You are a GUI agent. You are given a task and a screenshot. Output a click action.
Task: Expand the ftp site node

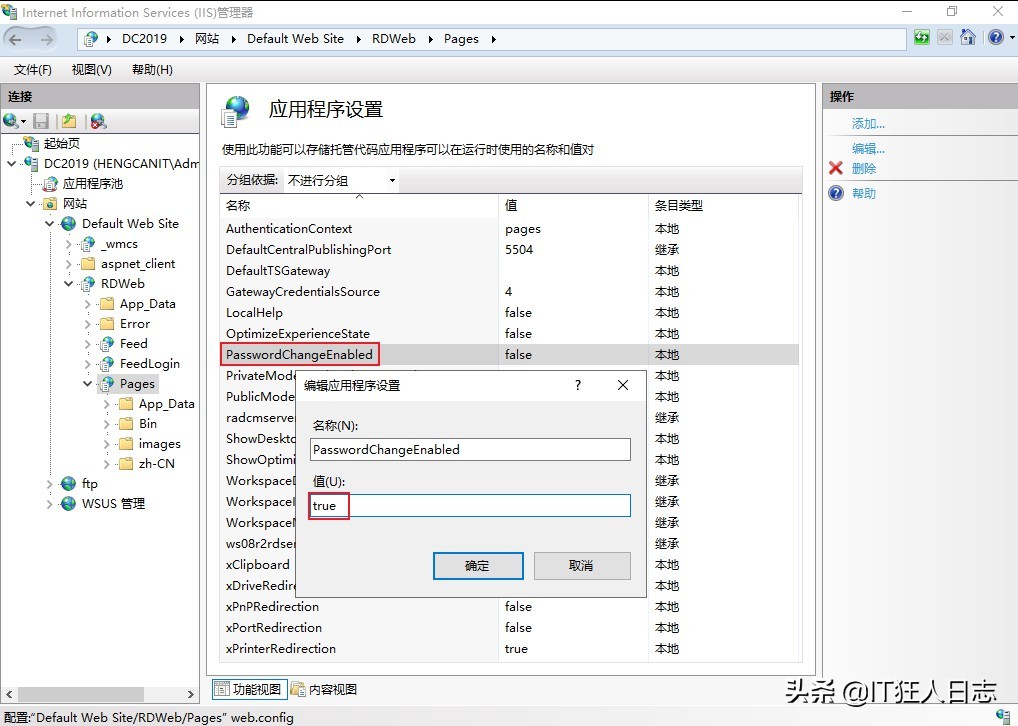(x=49, y=484)
